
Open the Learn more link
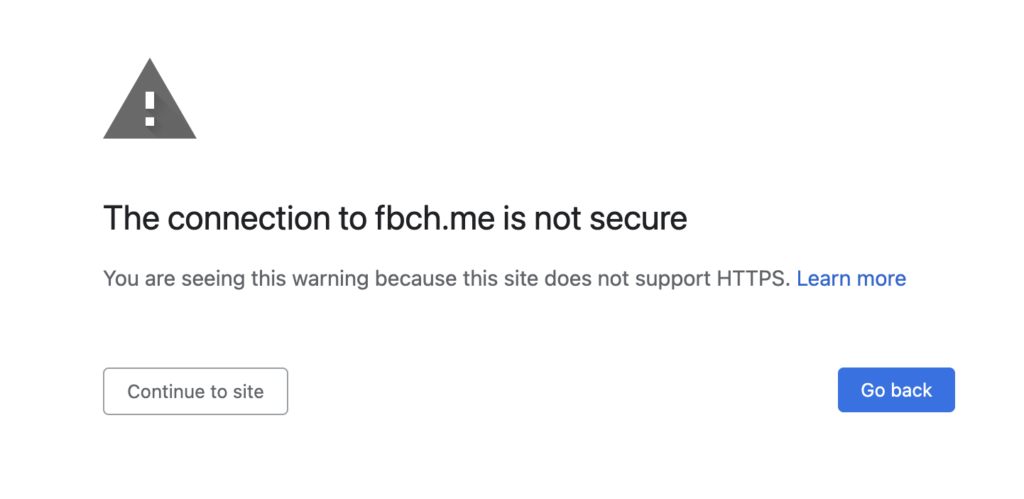[851, 279]
